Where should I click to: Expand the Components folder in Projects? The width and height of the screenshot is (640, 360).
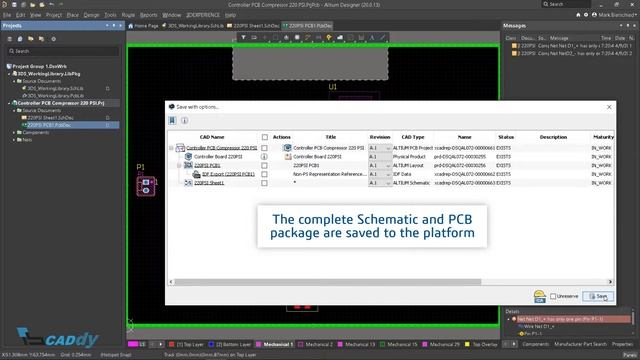[14, 133]
